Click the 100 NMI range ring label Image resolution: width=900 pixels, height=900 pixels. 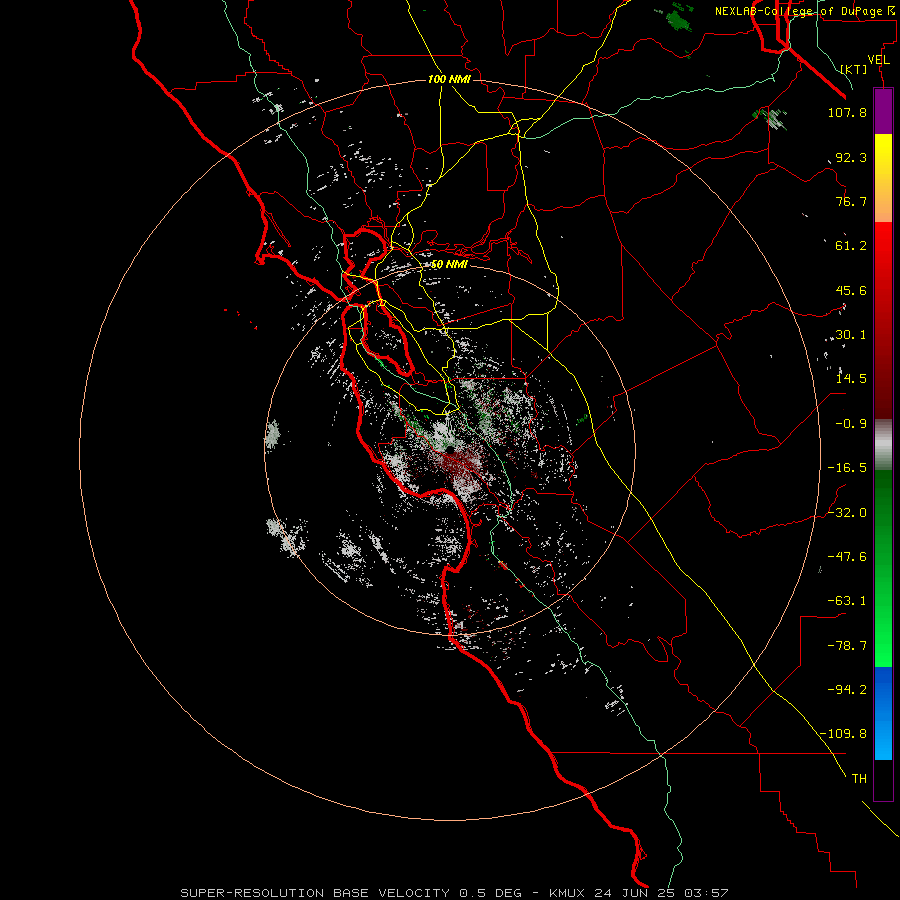pos(449,79)
